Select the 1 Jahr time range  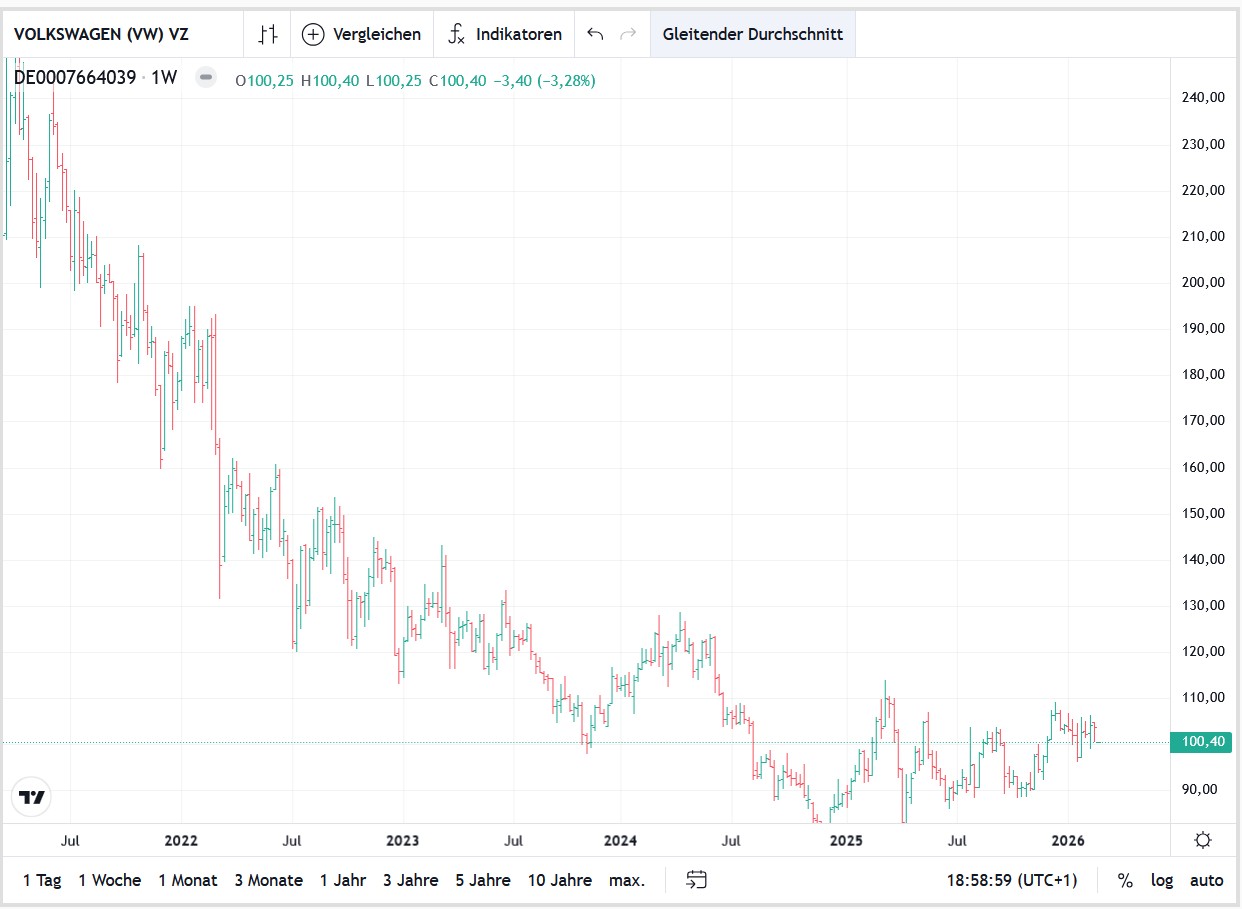pos(343,880)
